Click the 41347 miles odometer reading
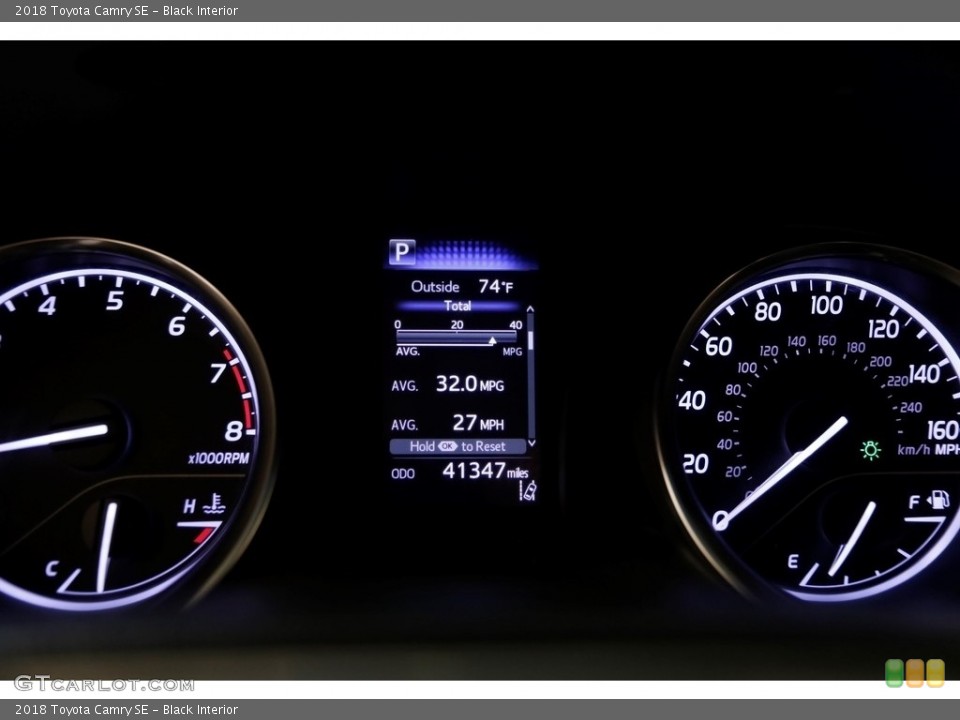Screen dimensions: 960x720 point(485,470)
